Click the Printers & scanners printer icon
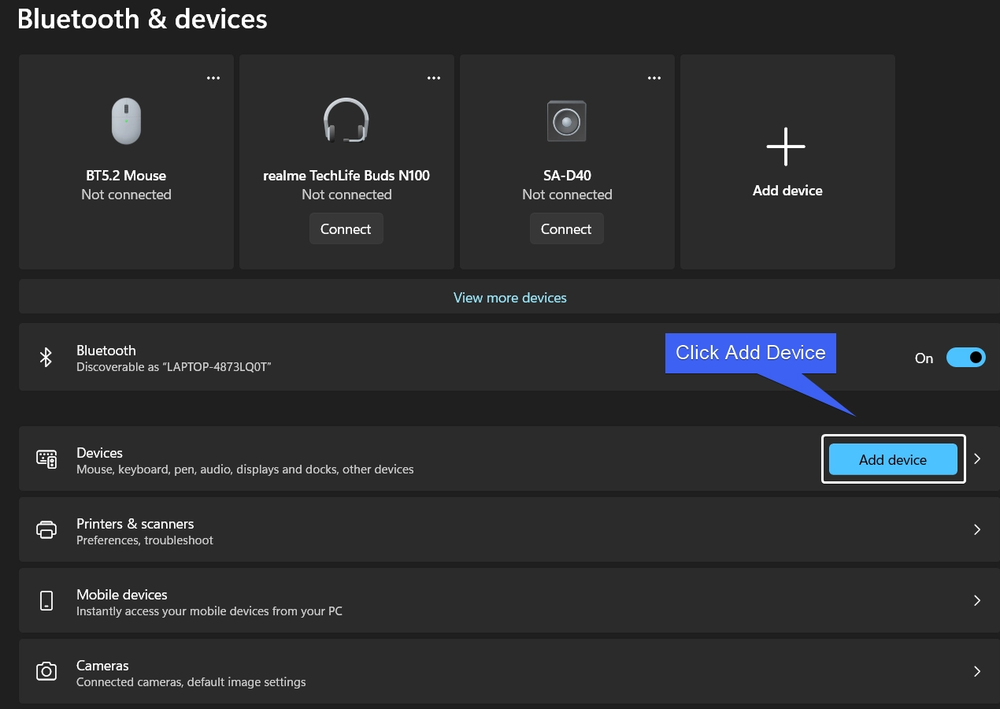Image resolution: width=1000 pixels, height=709 pixels. click(x=47, y=530)
